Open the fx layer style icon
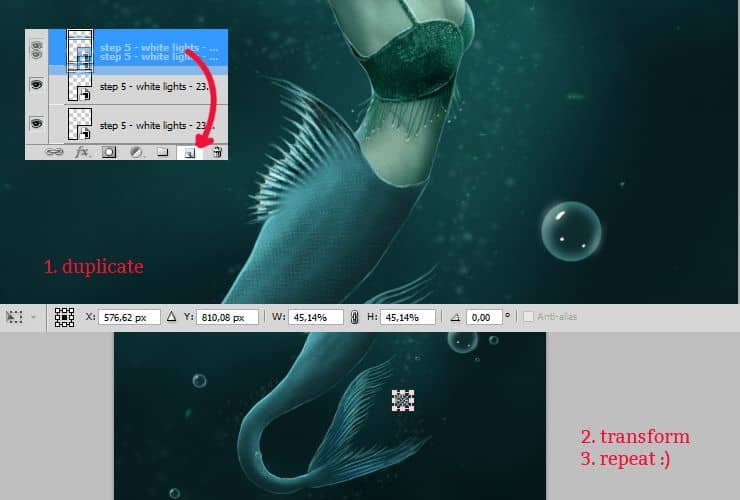740x500 pixels. (82, 152)
